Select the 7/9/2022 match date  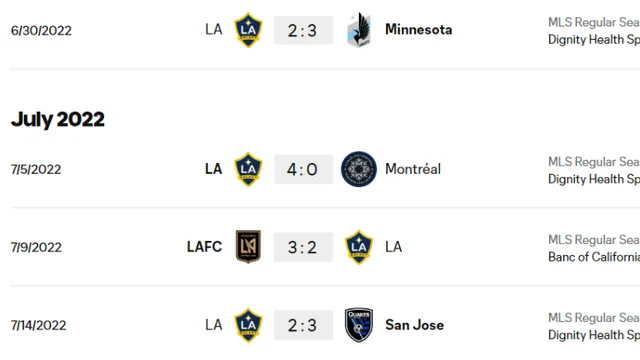[36, 247]
